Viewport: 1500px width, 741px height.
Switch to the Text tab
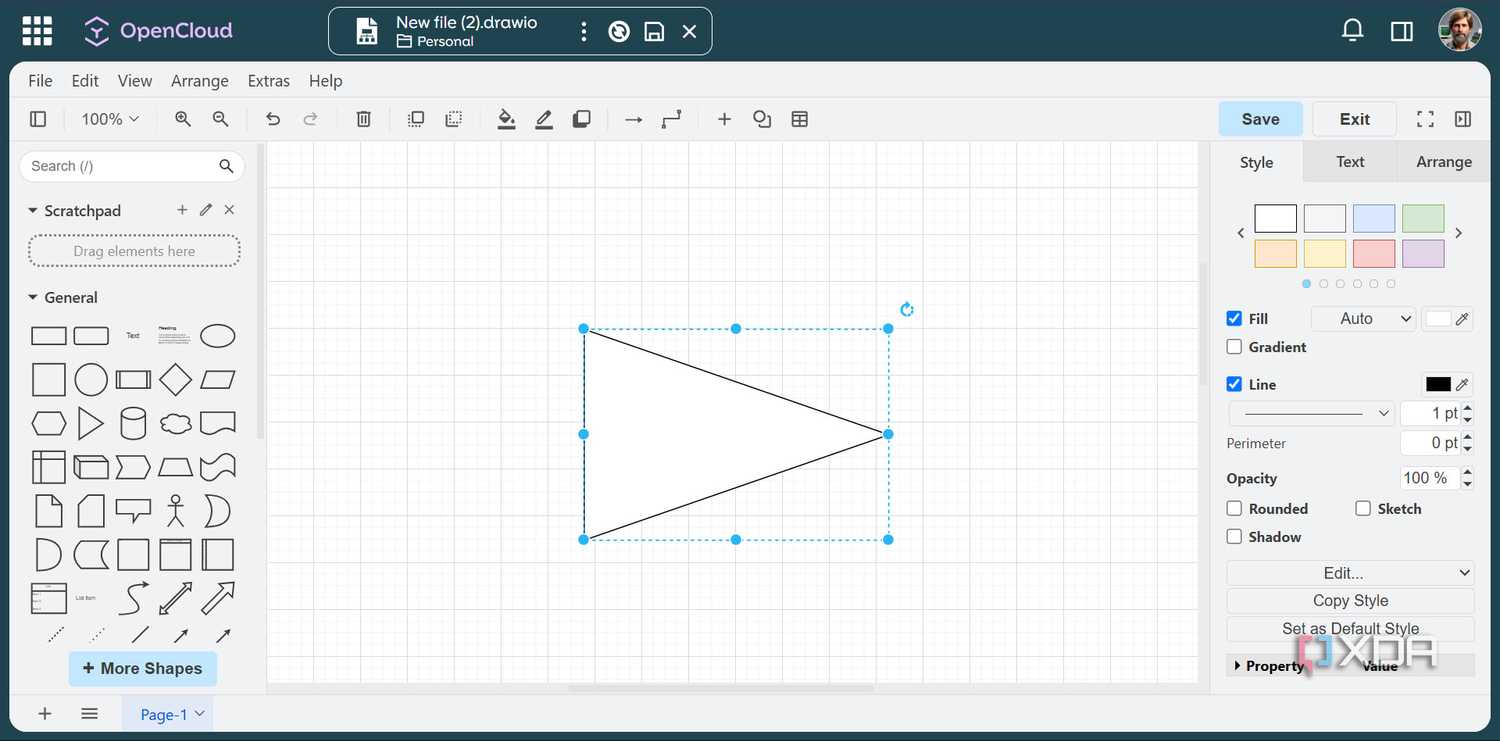pos(1350,162)
